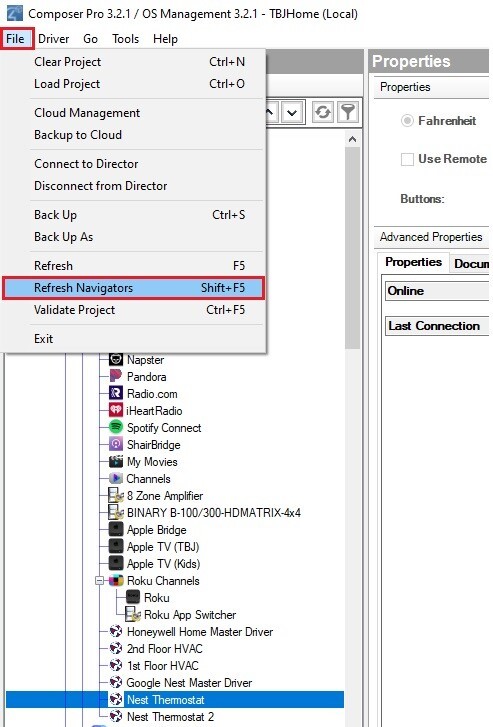
Task: Select the iHeartRadio icon
Action: pyautogui.click(x=115, y=410)
